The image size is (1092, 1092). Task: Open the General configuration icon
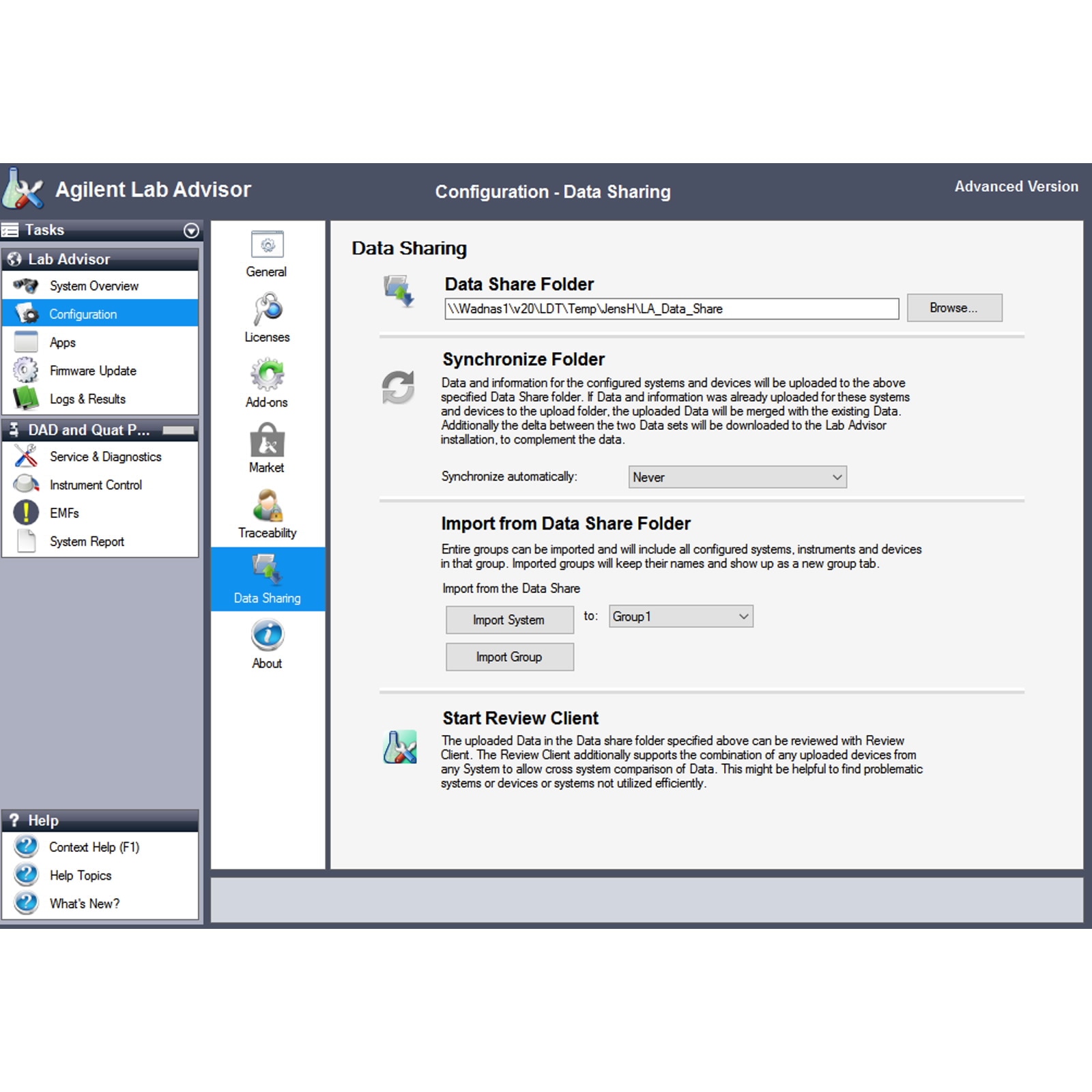point(267,246)
